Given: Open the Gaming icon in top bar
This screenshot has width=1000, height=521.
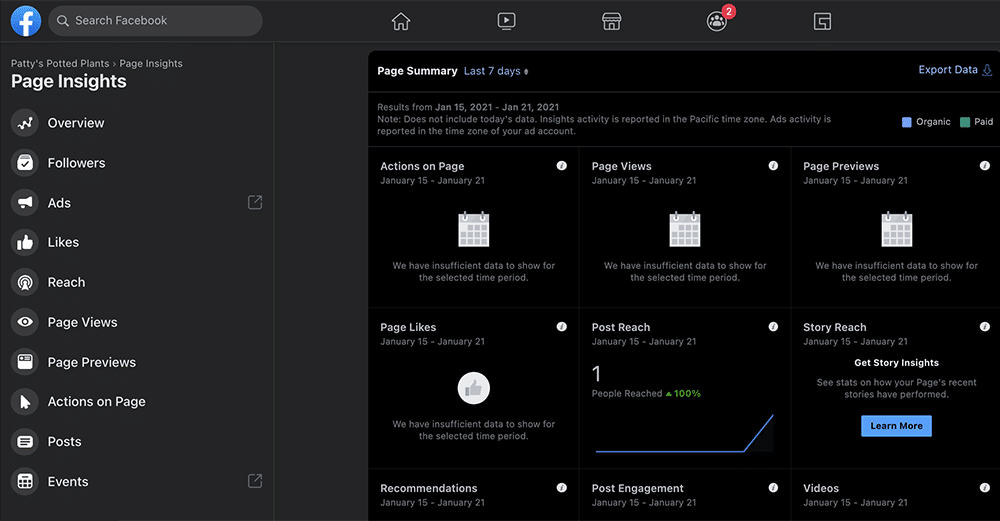Looking at the screenshot, I should [x=822, y=21].
